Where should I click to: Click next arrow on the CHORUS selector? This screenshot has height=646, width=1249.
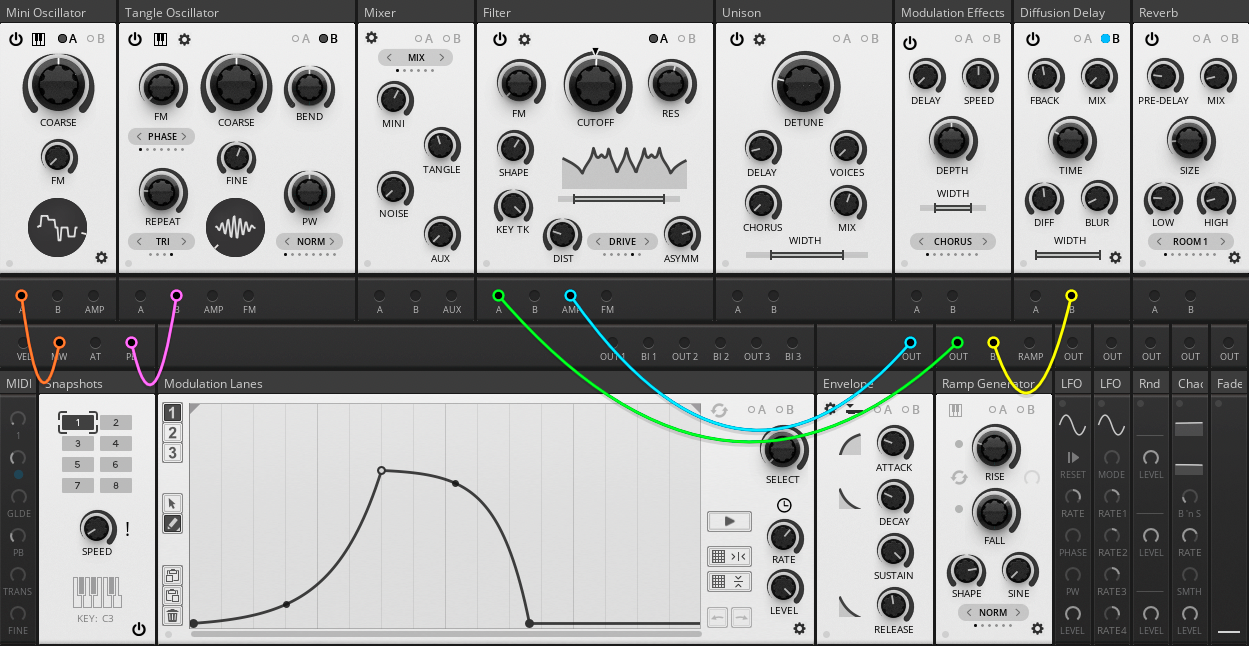click(985, 241)
